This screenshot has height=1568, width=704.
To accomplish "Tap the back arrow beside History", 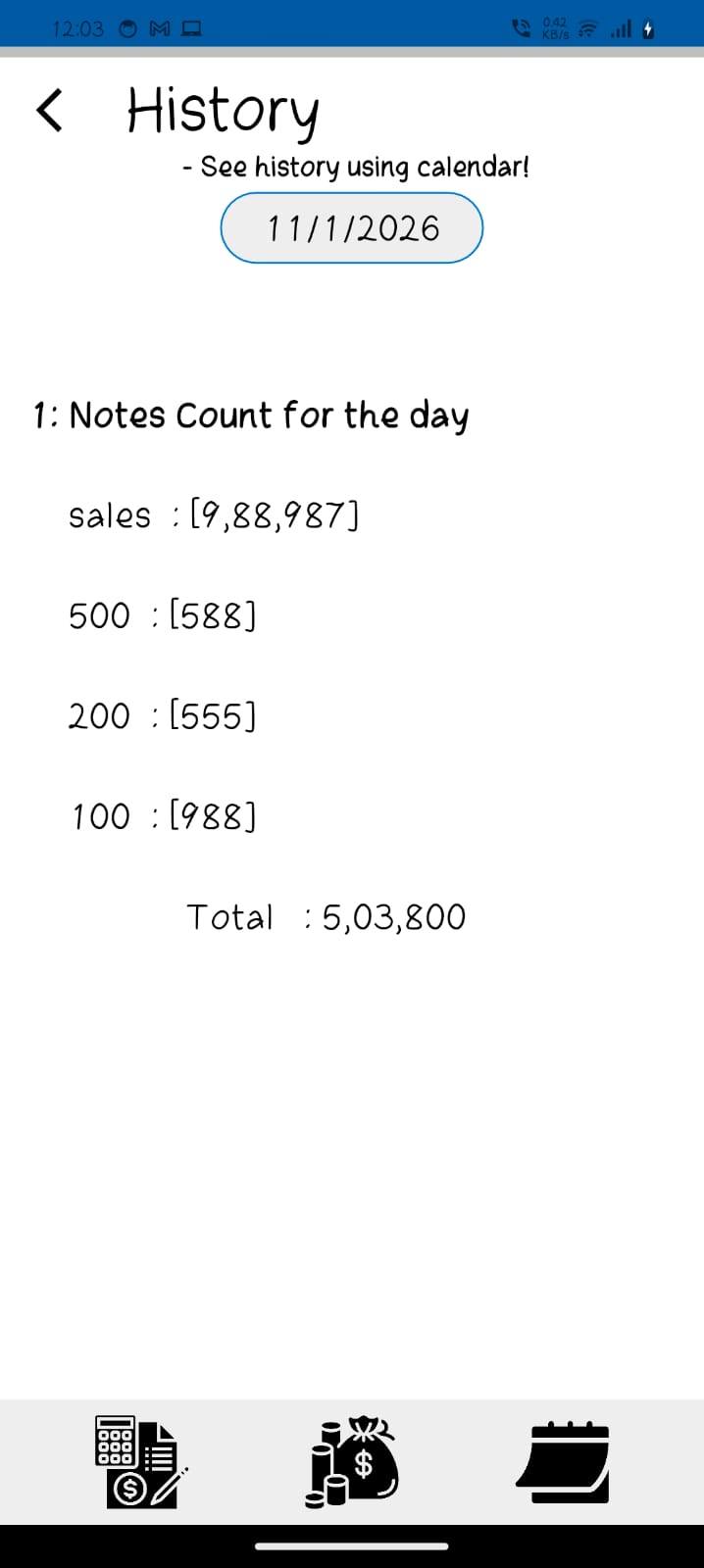I will click(49, 110).
